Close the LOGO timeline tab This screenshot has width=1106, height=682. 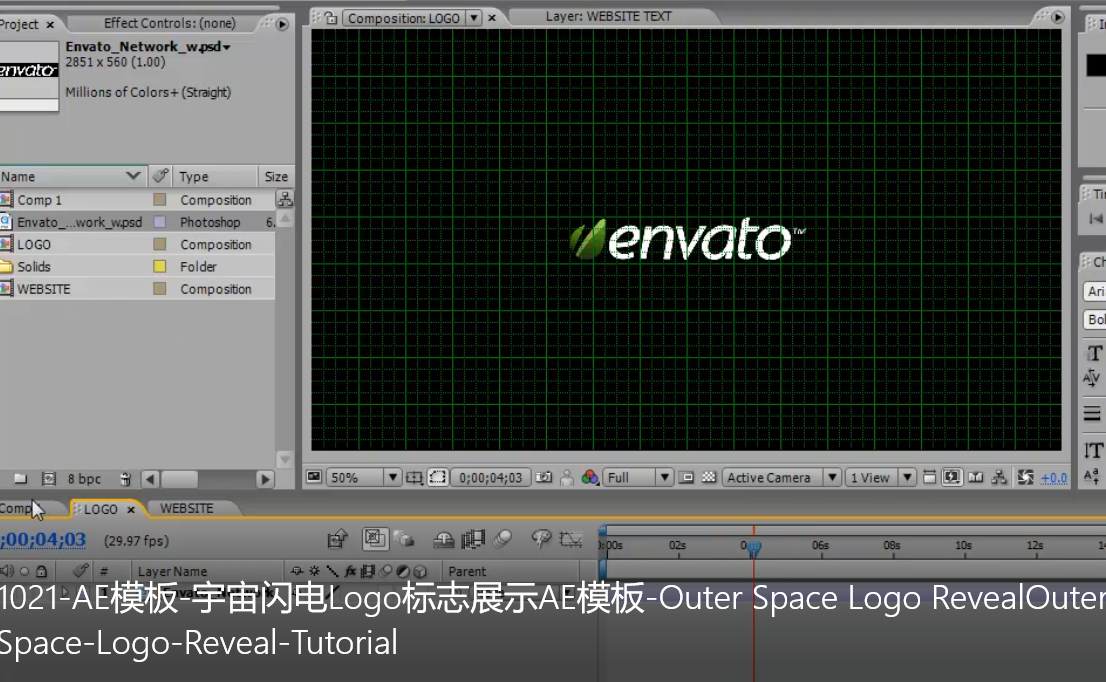coord(130,509)
